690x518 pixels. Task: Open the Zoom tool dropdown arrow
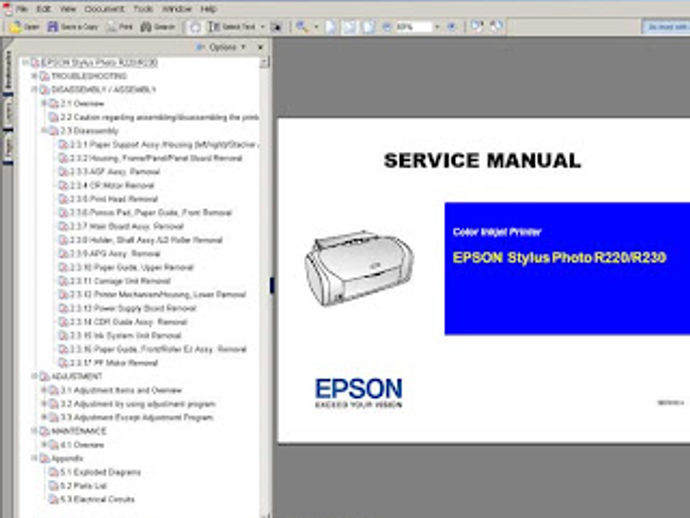316,27
